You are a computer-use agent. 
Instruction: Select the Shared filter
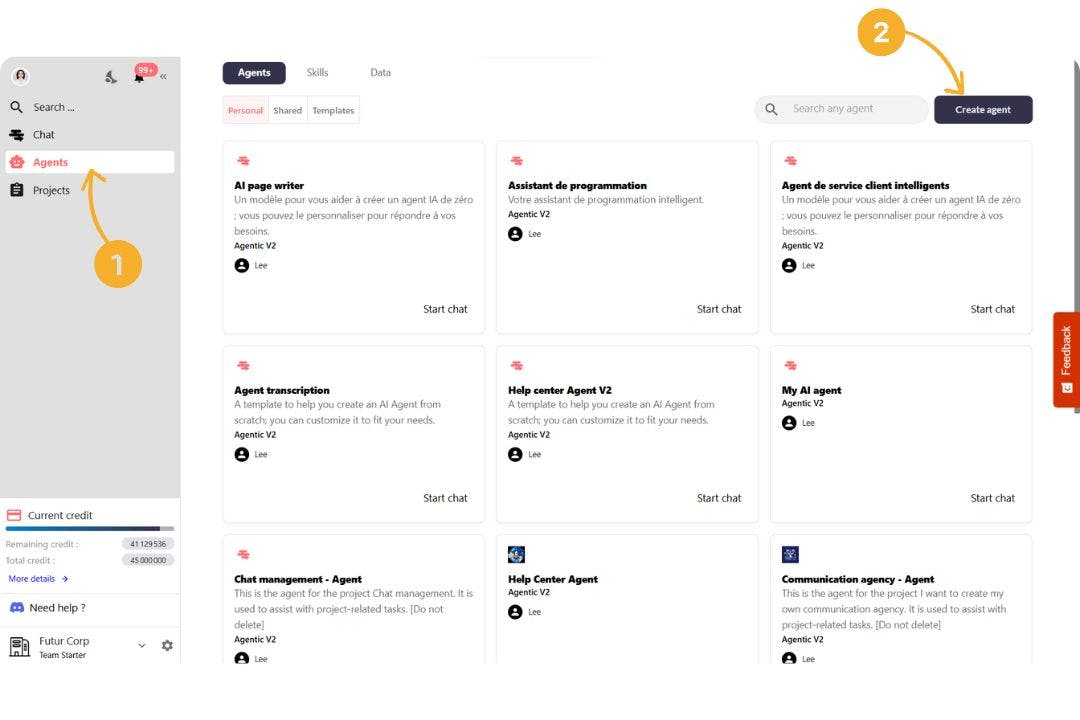click(x=287, y=111)
